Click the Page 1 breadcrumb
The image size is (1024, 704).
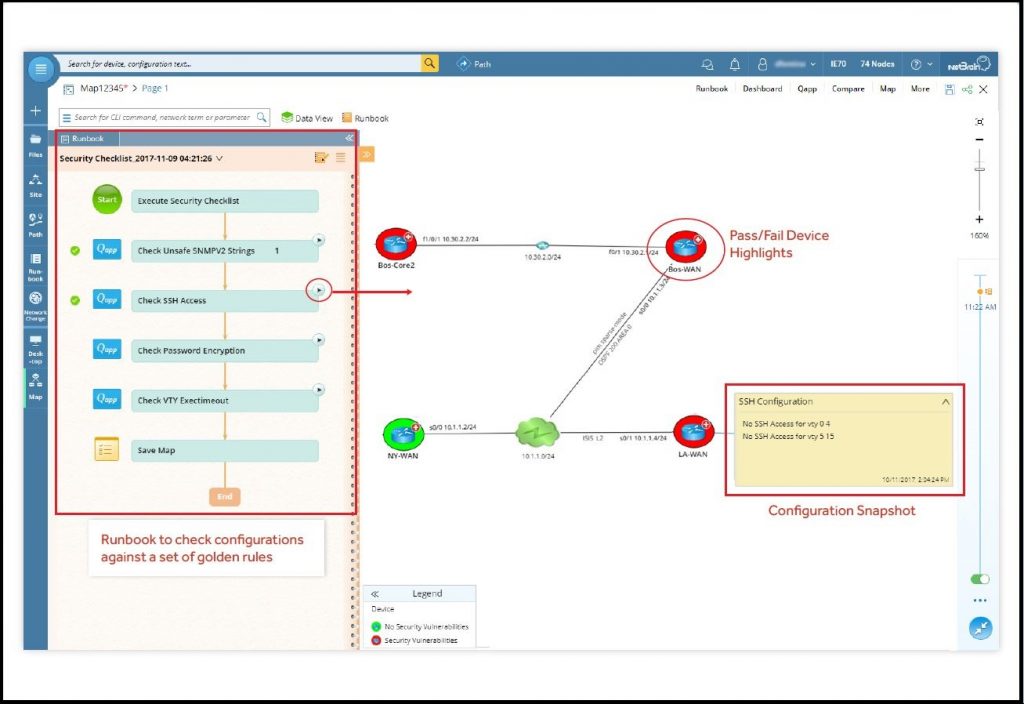click(155, 88)
